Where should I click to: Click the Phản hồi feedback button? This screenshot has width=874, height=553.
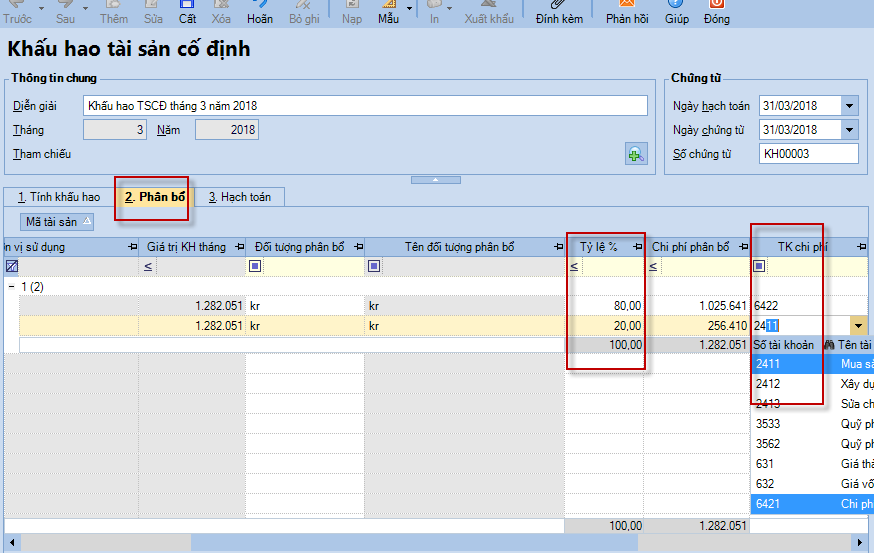(x=627, y=13)
